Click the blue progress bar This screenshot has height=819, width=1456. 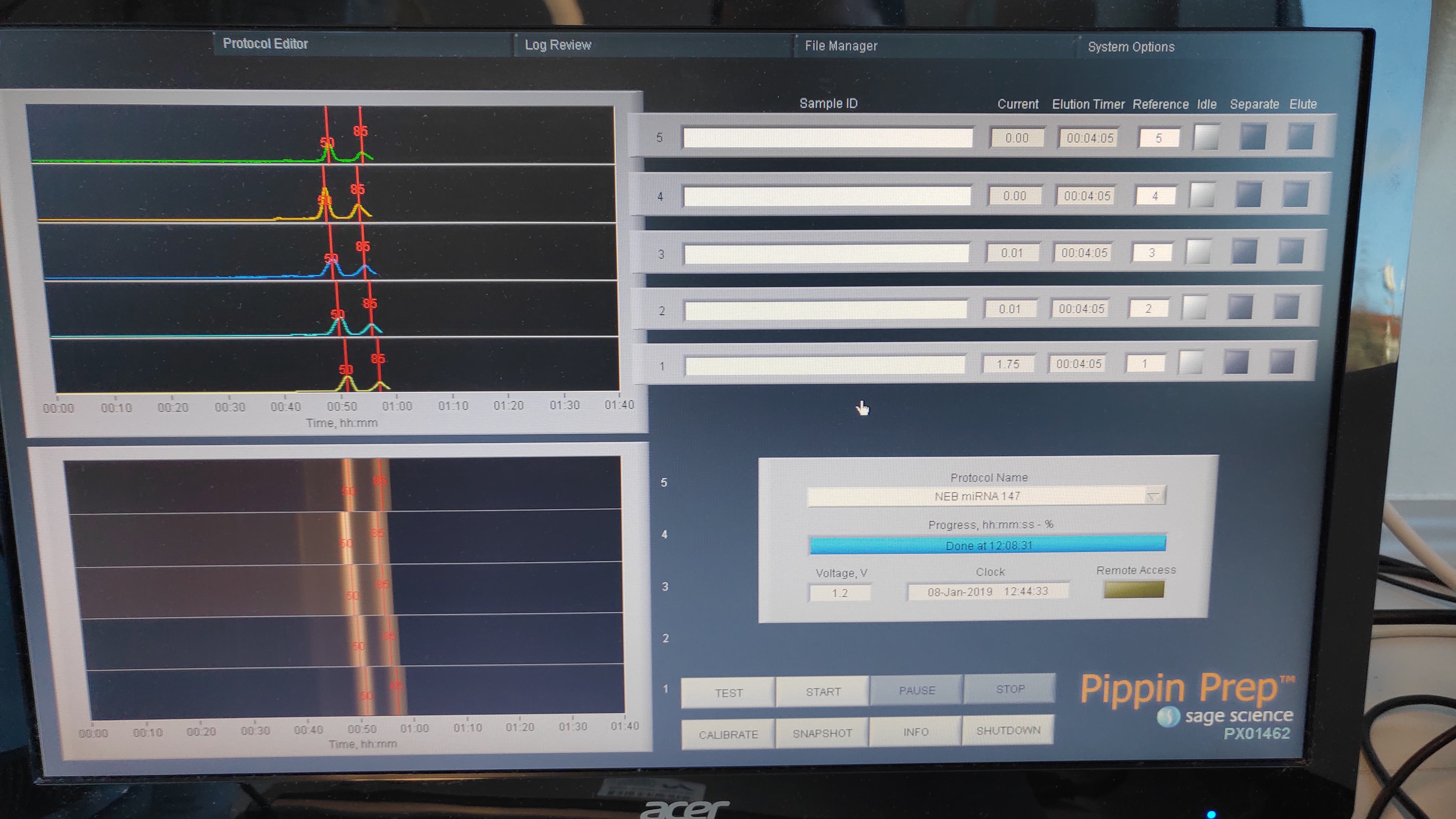click(987, 545)
